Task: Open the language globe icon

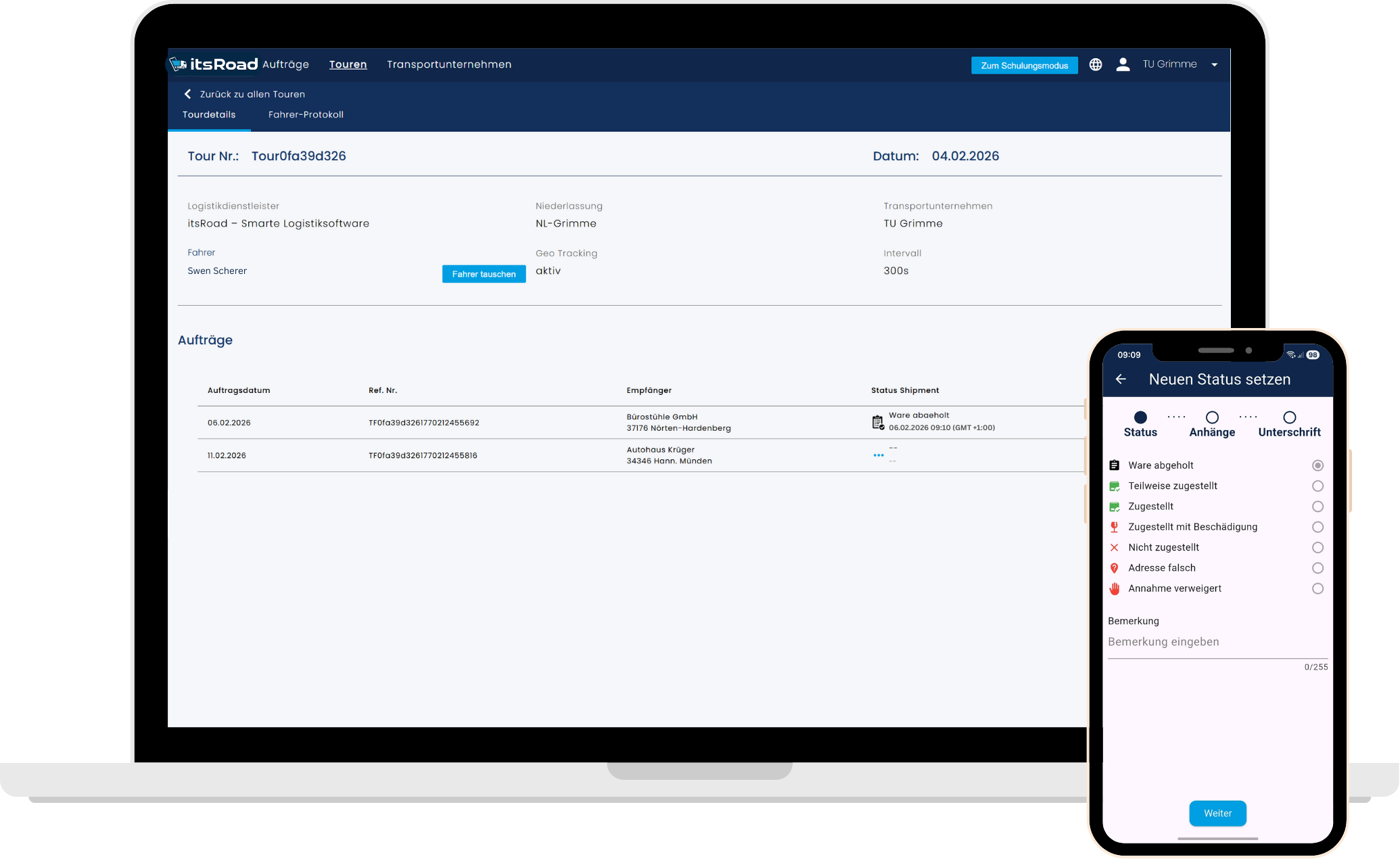Action: coord(1096,64)
